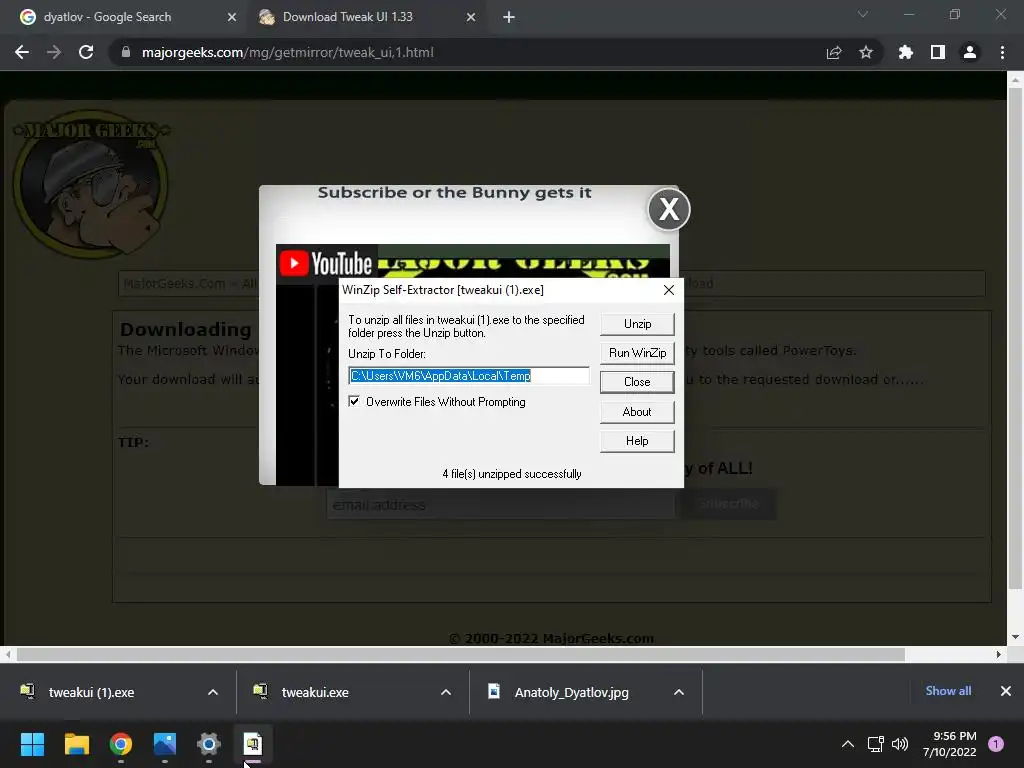Open a new browser tab
This screenshot has width=1024, height=768.
(x=509, y=18)
